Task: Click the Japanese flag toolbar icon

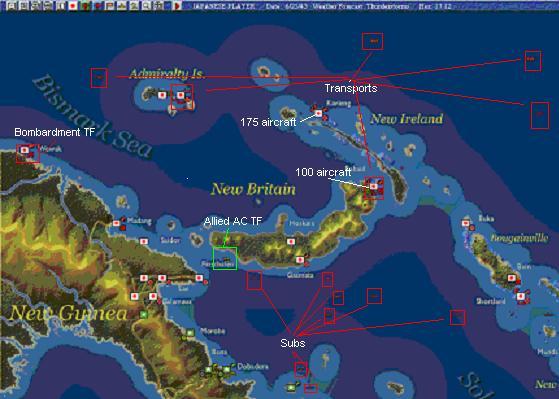Action: 73,6
